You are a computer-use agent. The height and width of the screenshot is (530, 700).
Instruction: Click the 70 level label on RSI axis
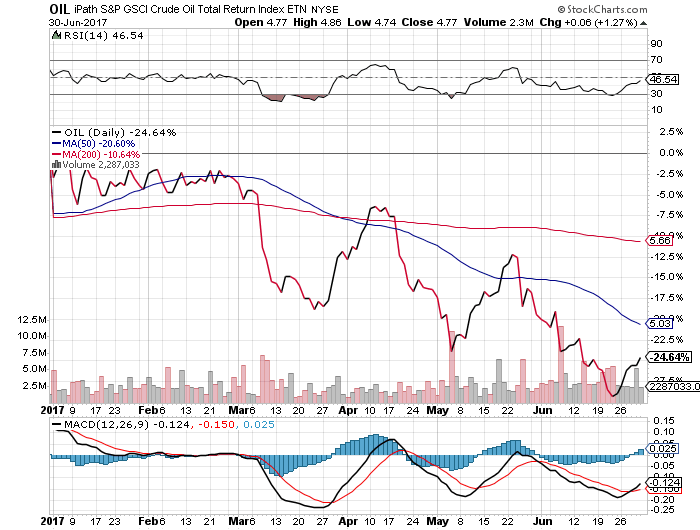[657, 59]
